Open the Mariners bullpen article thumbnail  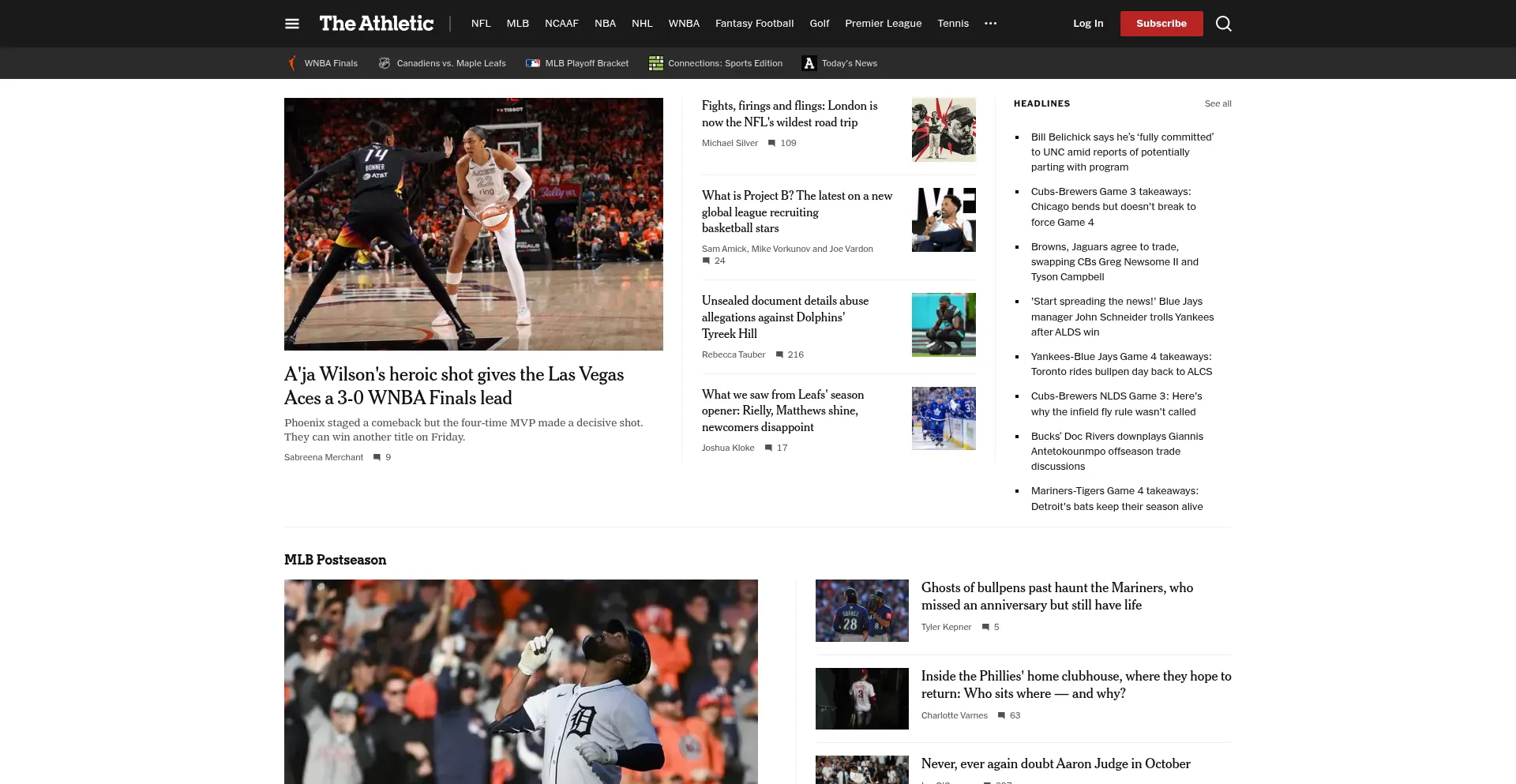[861, 610]
